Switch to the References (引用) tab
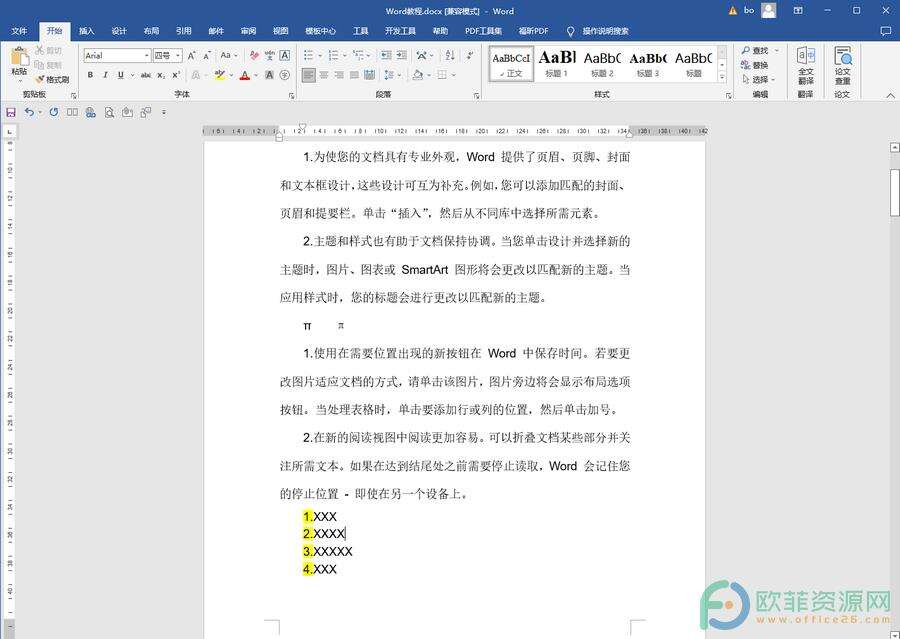The height and width of the screenshot is (639, 900). click(x=184, y=31)
